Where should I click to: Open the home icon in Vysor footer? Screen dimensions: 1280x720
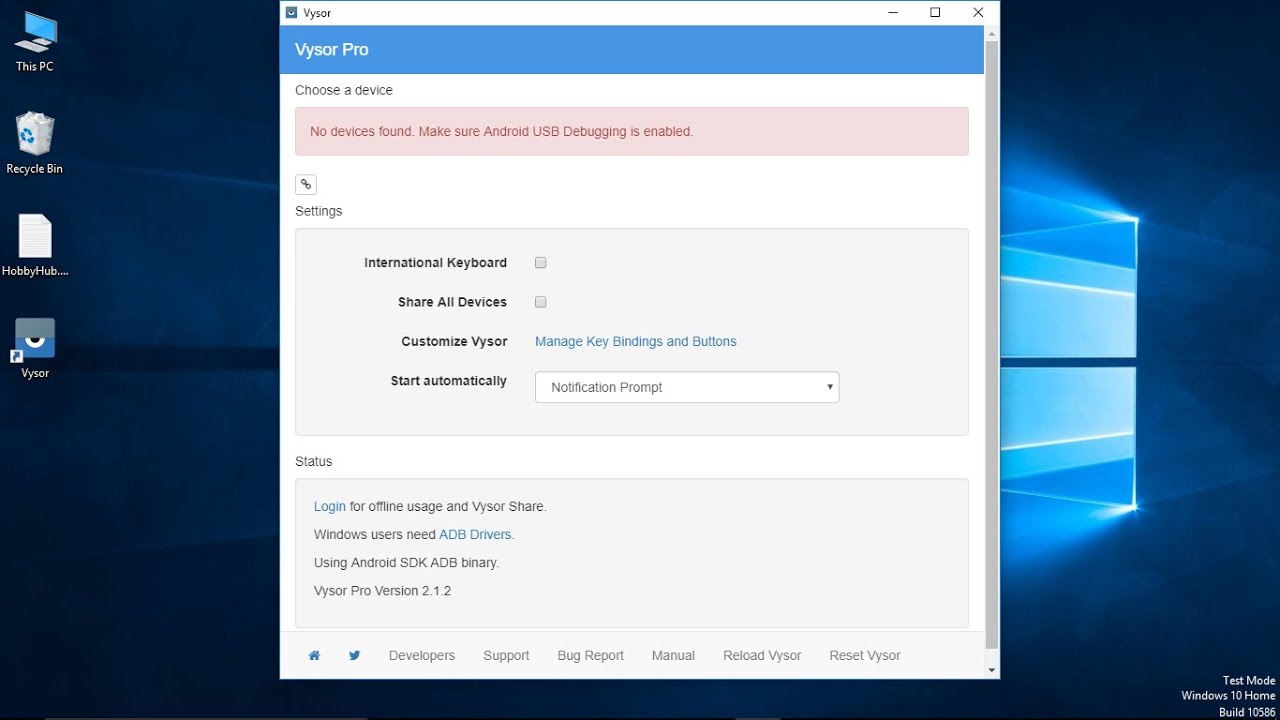[314, 656]
